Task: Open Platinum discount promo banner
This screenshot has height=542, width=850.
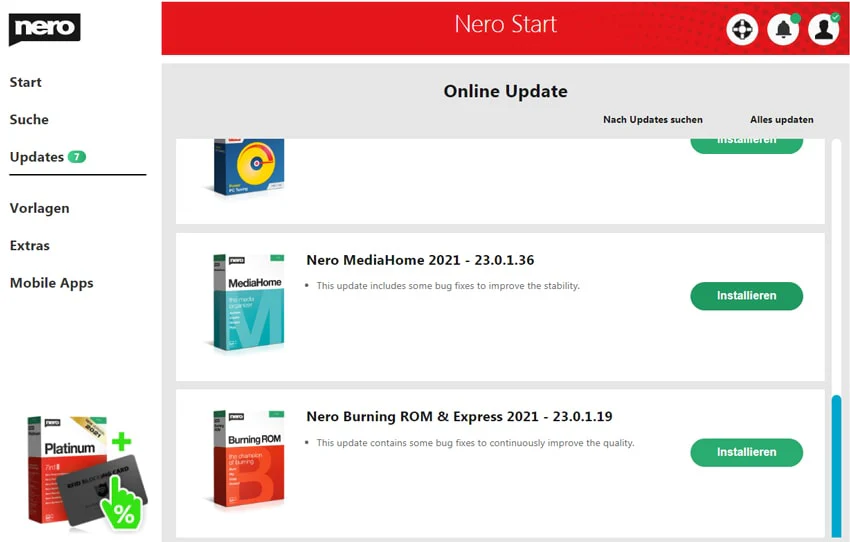Action: [87, 473]
